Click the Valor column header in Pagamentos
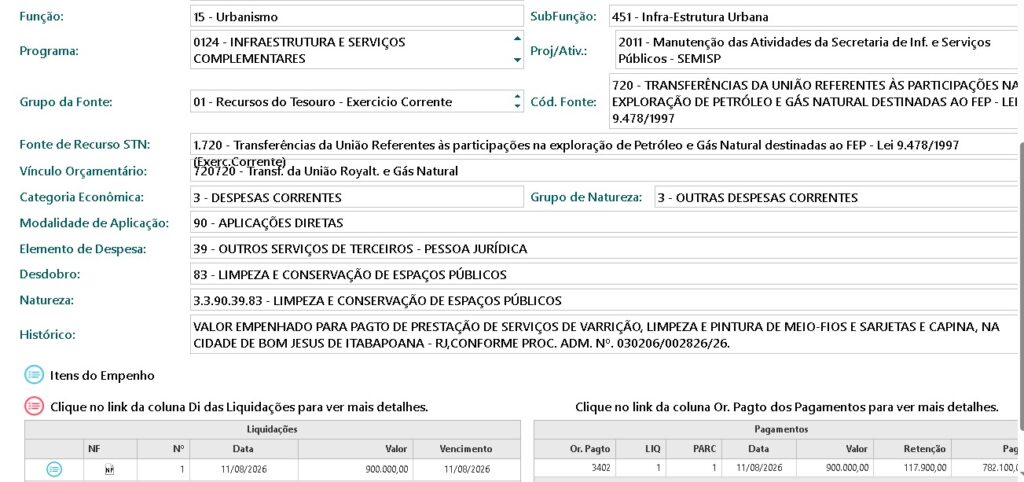The height and width of the screenshot is (482, 1024). 835,449
